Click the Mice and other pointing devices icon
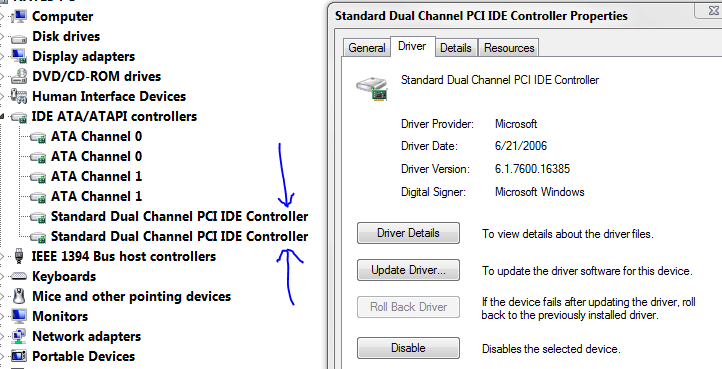Viewport: 722px width, 369px height. [x=19, y=296]
